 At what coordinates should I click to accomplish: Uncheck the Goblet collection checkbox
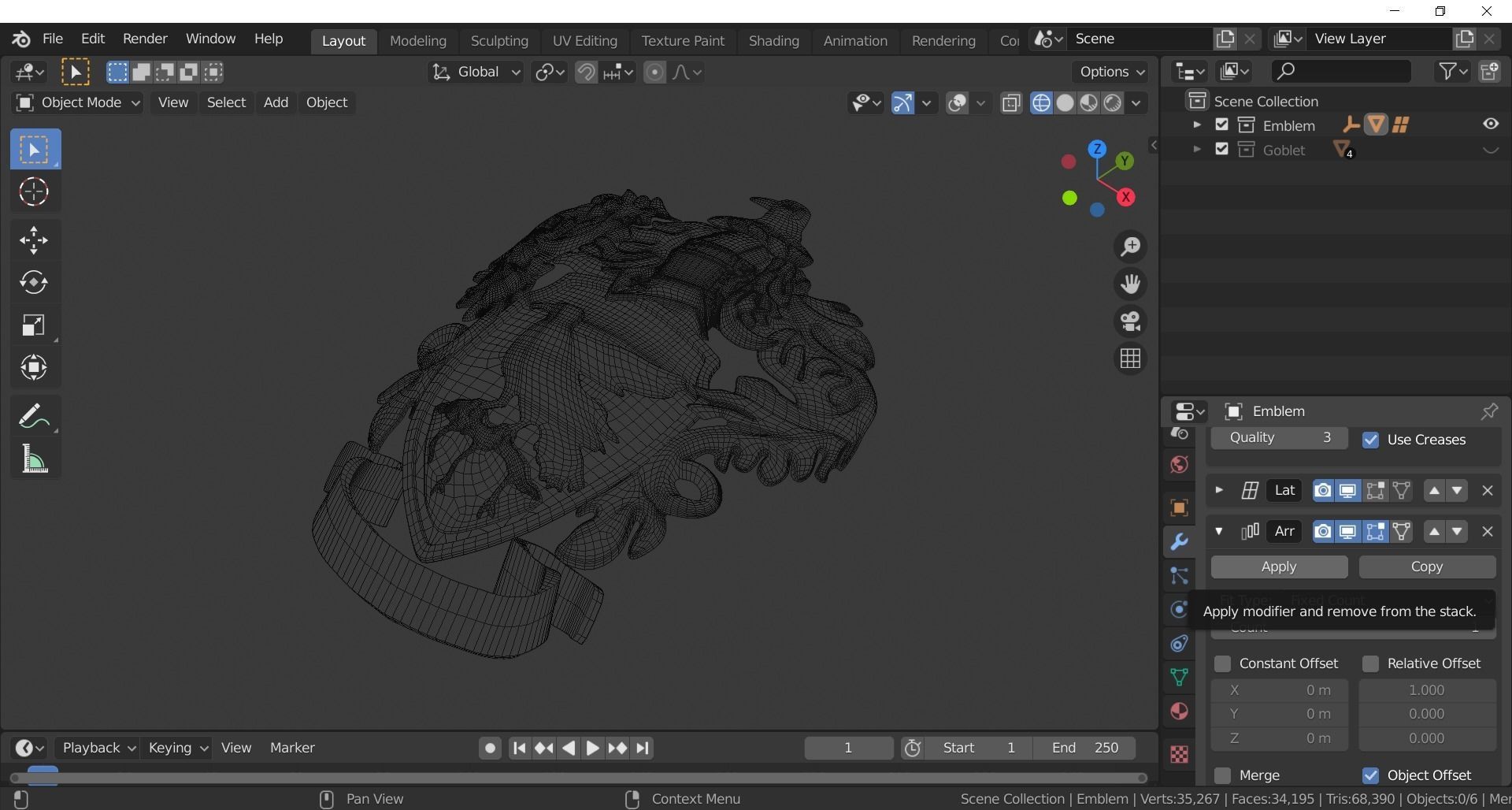[1221, 149]
